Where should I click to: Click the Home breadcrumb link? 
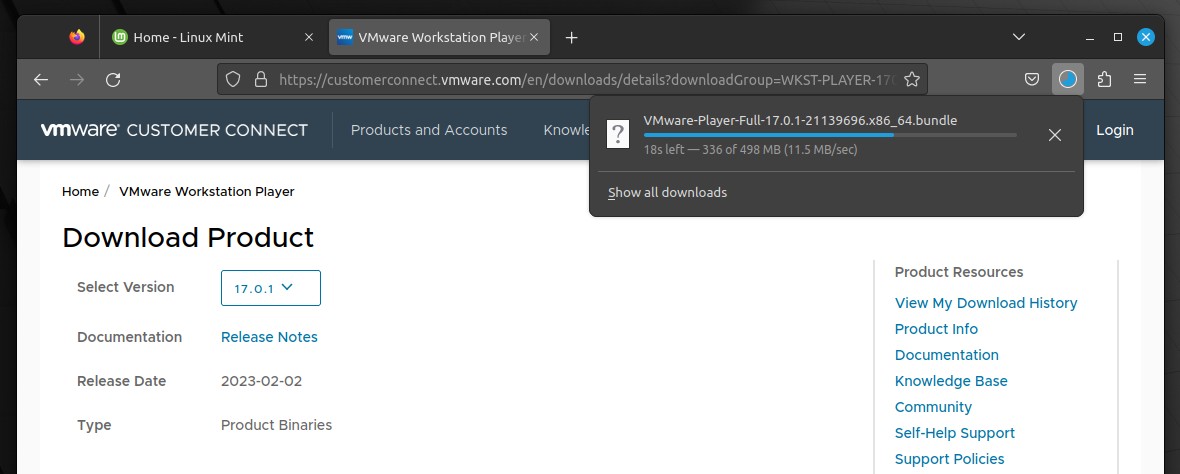pos(81,192)
